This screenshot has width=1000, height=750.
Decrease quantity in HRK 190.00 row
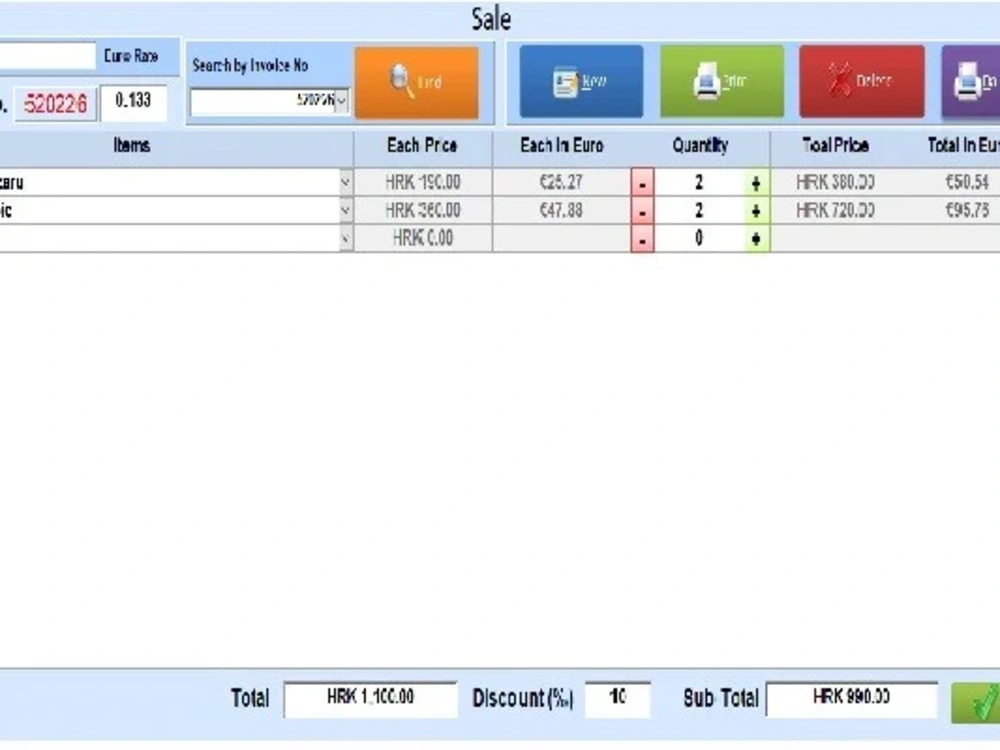click(642, 184)
